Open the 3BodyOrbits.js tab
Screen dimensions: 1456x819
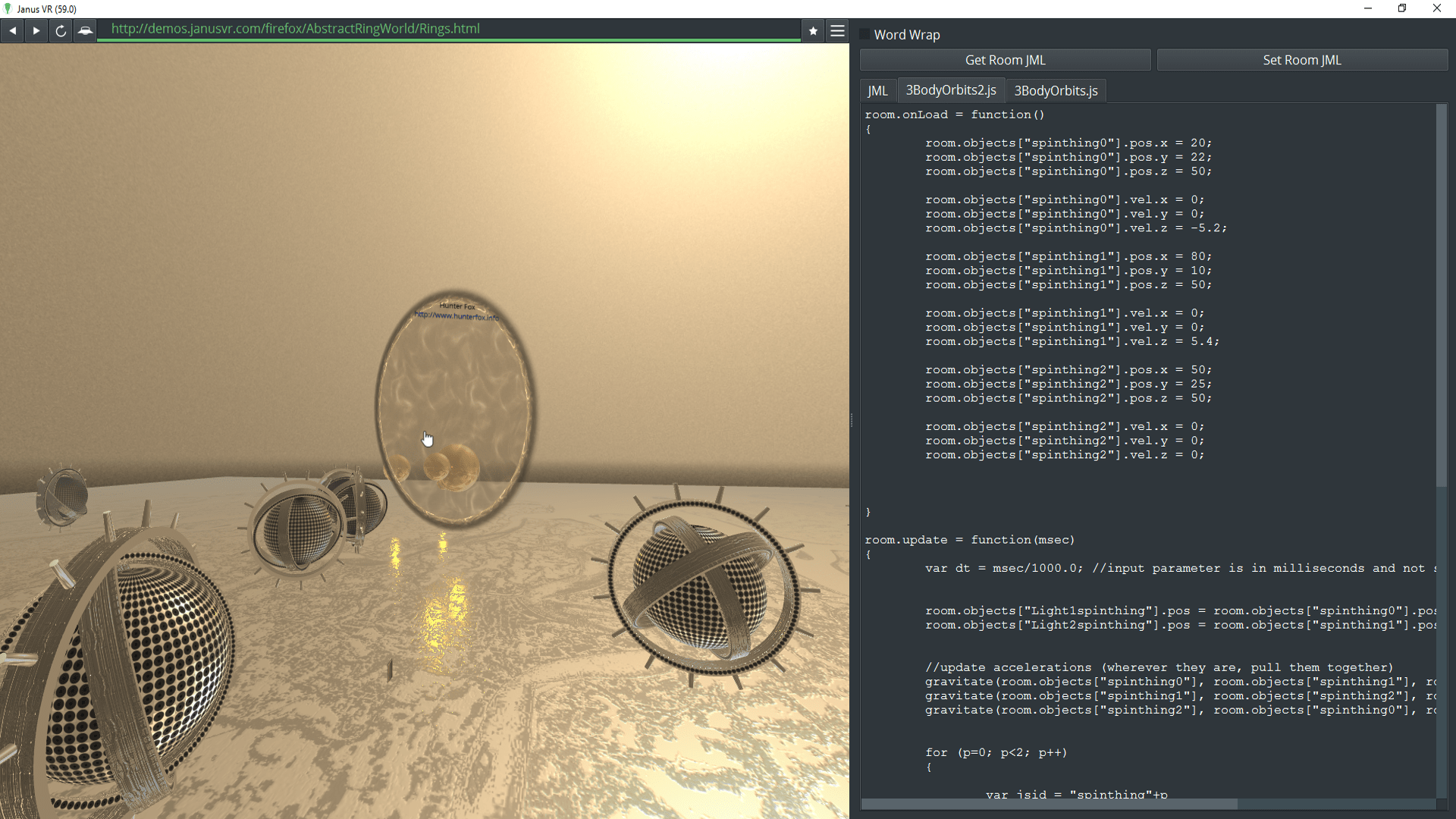click(1056, 90)
